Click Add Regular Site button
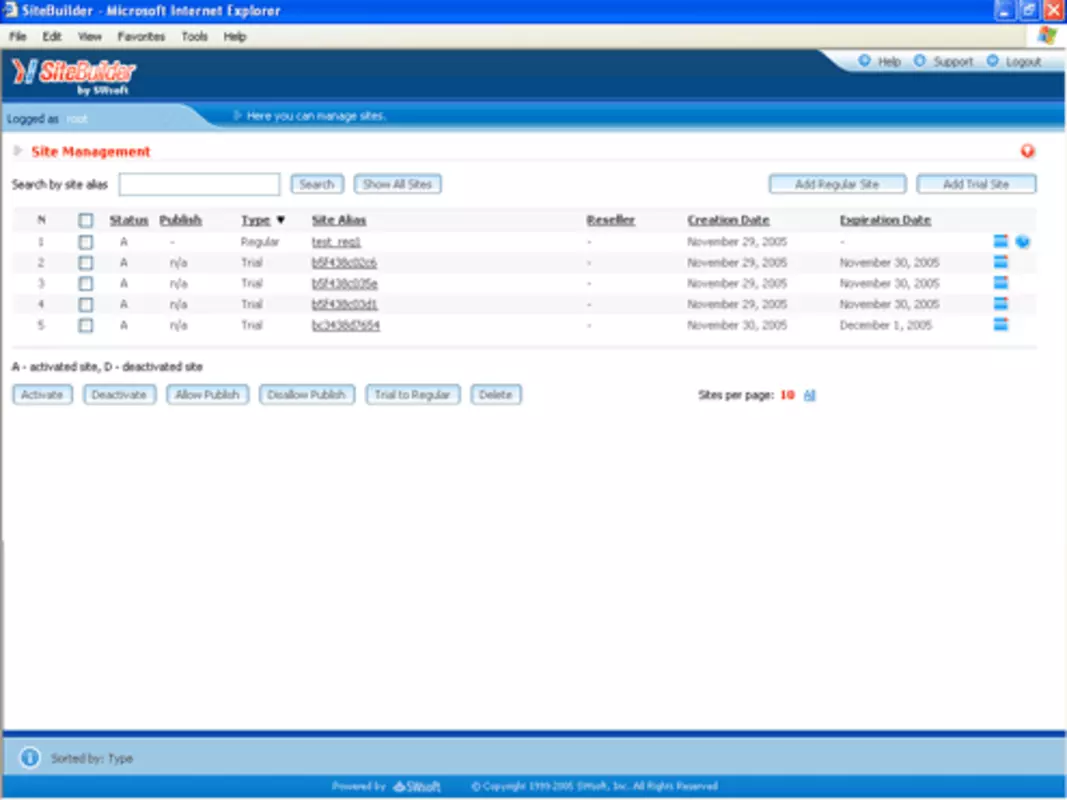Screen dimensions: 1067x800 point(837,184)
